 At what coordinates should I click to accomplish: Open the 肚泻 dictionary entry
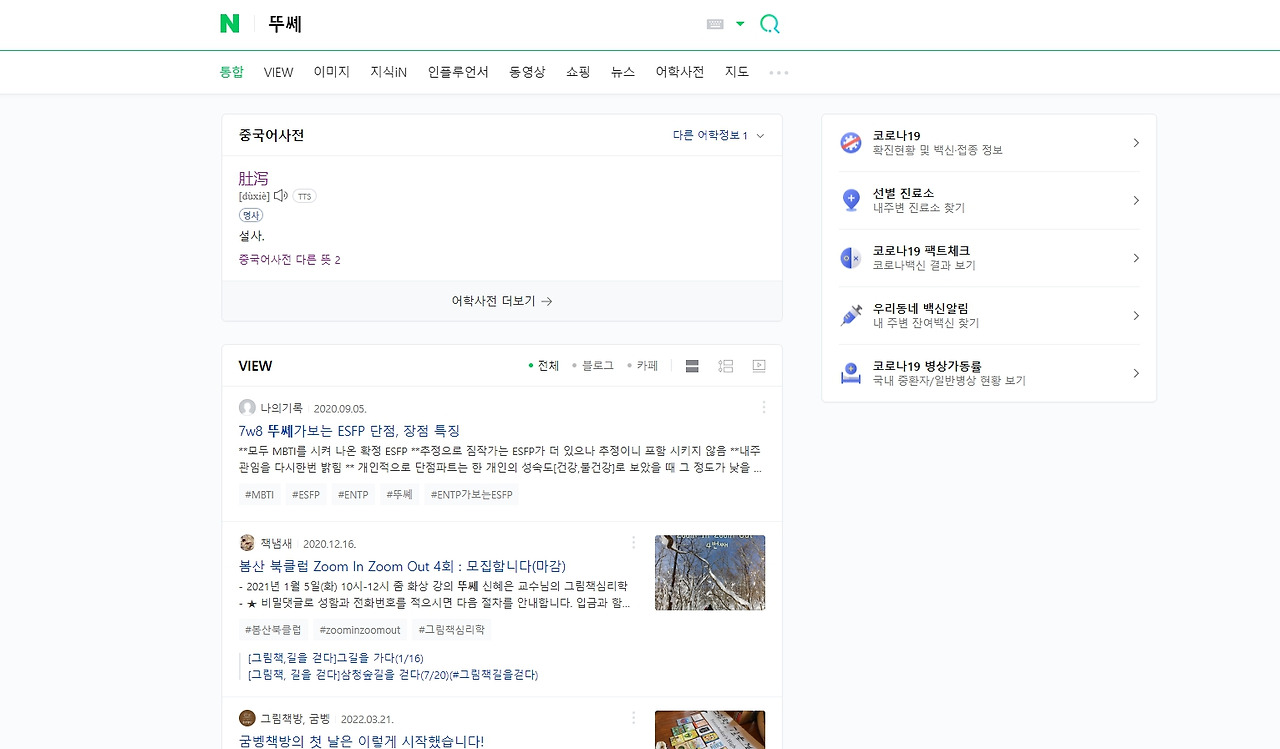pos(254,178)
